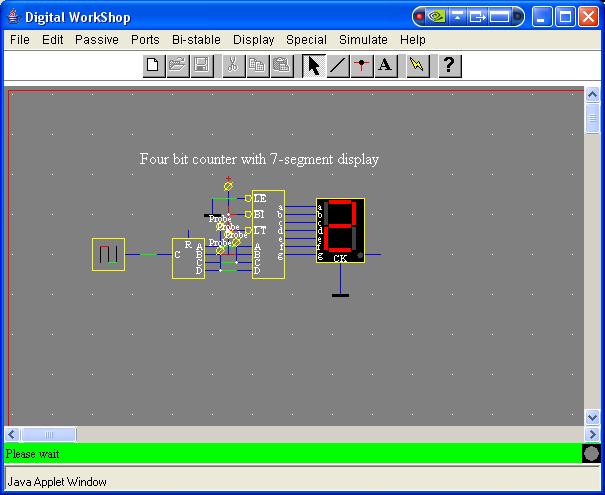This screenshot has width=605, height=495.
Task: Click the lightning bolt simulate icon
Action: [417, 66]
